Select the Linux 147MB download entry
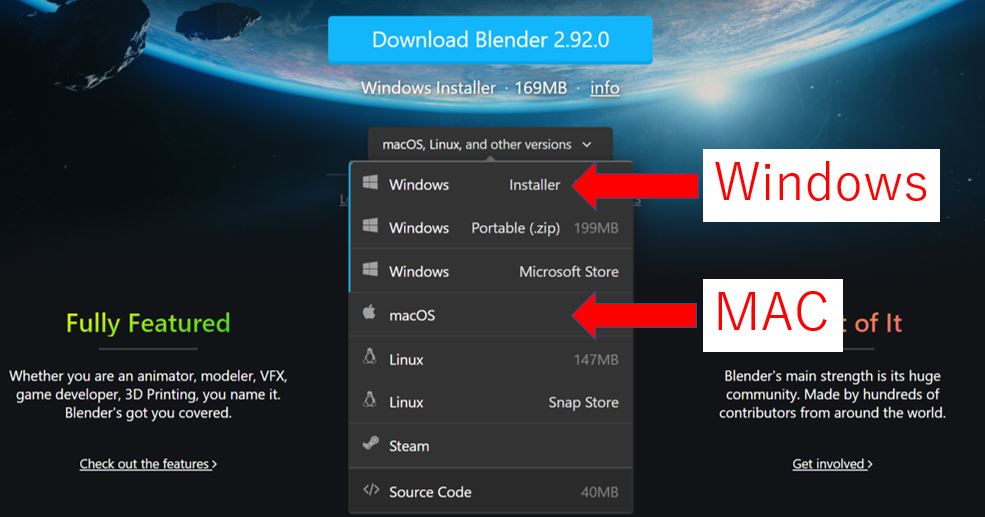This screenshot has width=985, height=517. coord(491,359)
